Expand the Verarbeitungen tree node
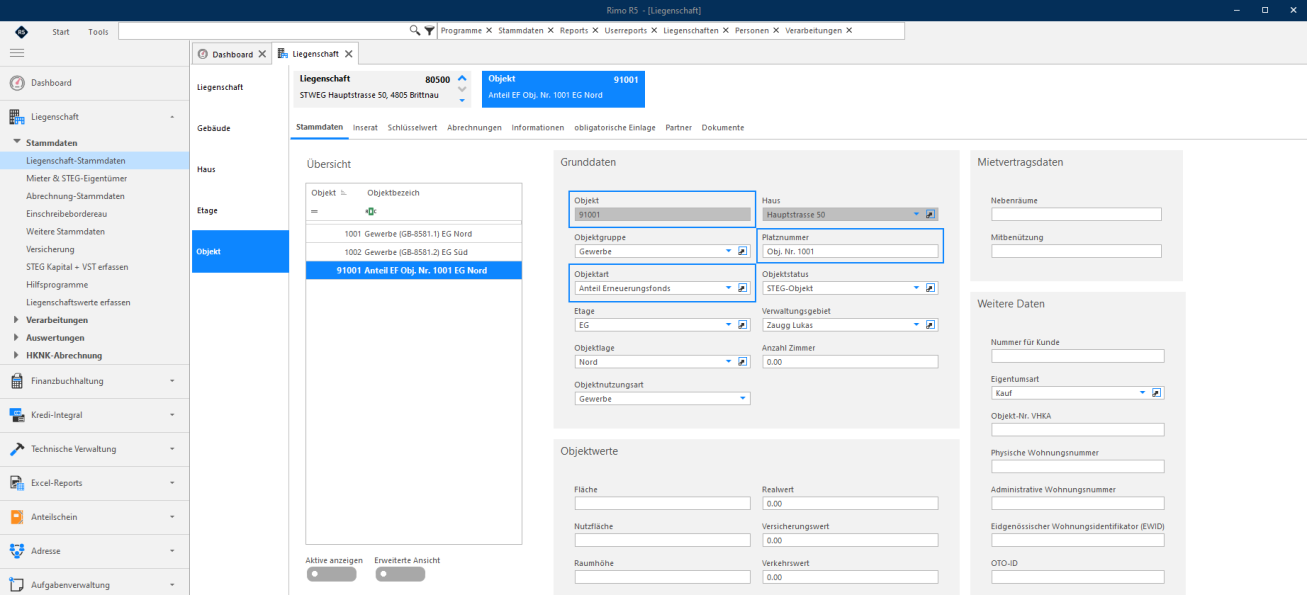Screen dimensions: 1307x595 17,320
